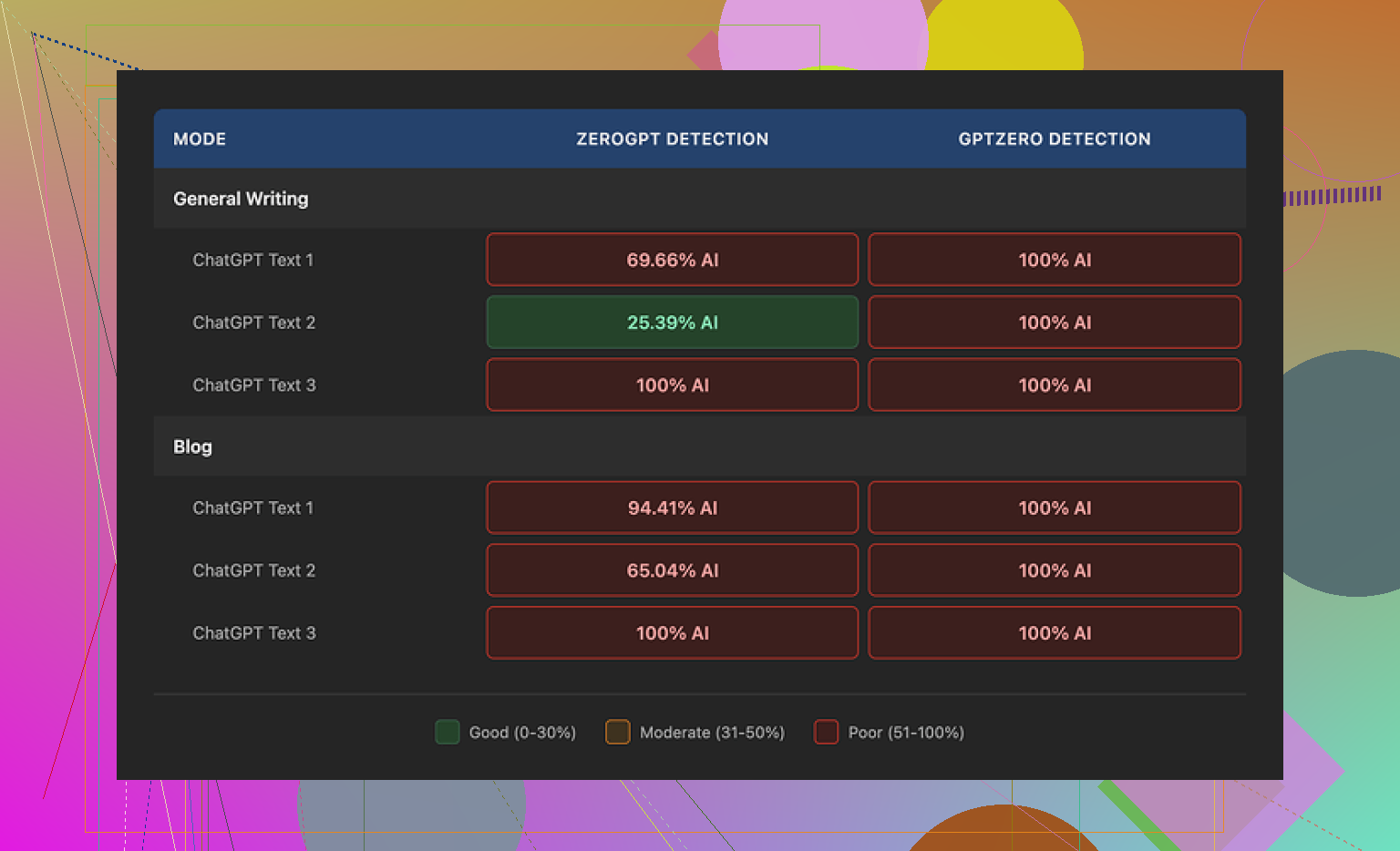Select ChatGPT Text 2 under General Writing
The image size is (1400, 851).
tap(253, 323)
